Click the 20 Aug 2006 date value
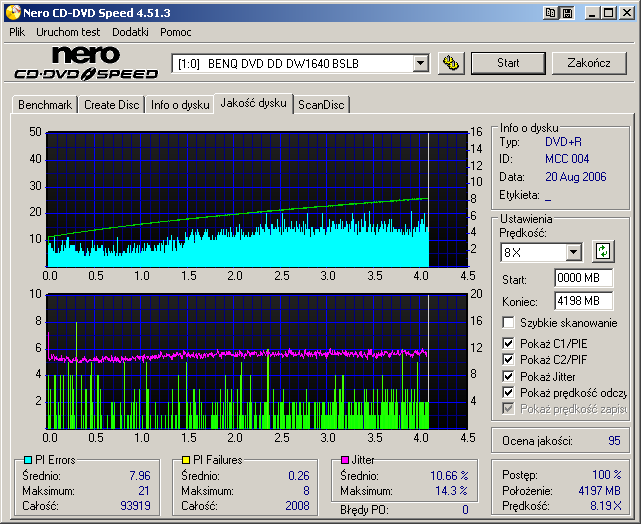Screen dimensions: 641x524 (x=576, y=177)
